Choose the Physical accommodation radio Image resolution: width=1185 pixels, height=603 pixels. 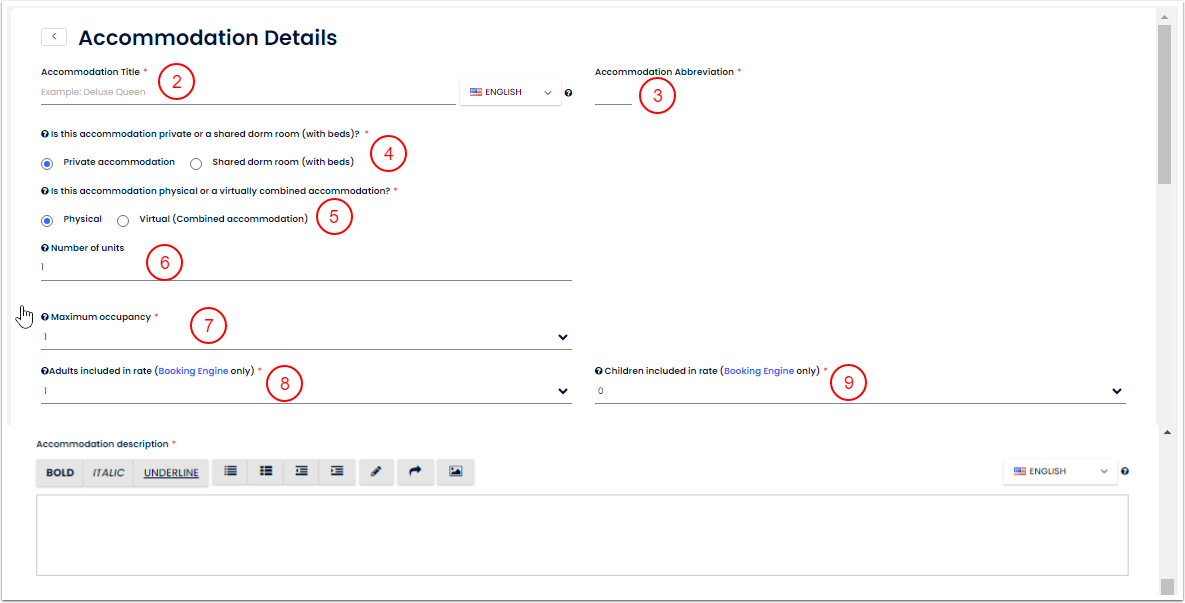pos(47,221)
